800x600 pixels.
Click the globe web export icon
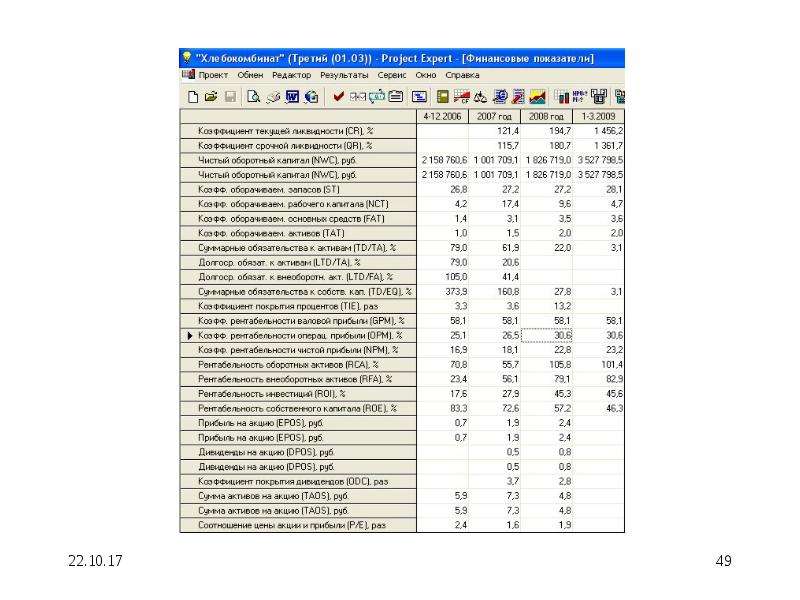pos(312,96)
